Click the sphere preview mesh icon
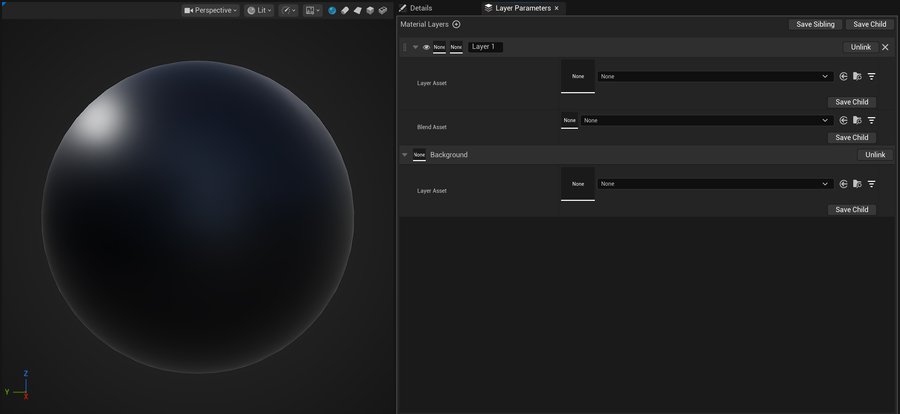Screen dimensions: 900x414 (332, 10)
